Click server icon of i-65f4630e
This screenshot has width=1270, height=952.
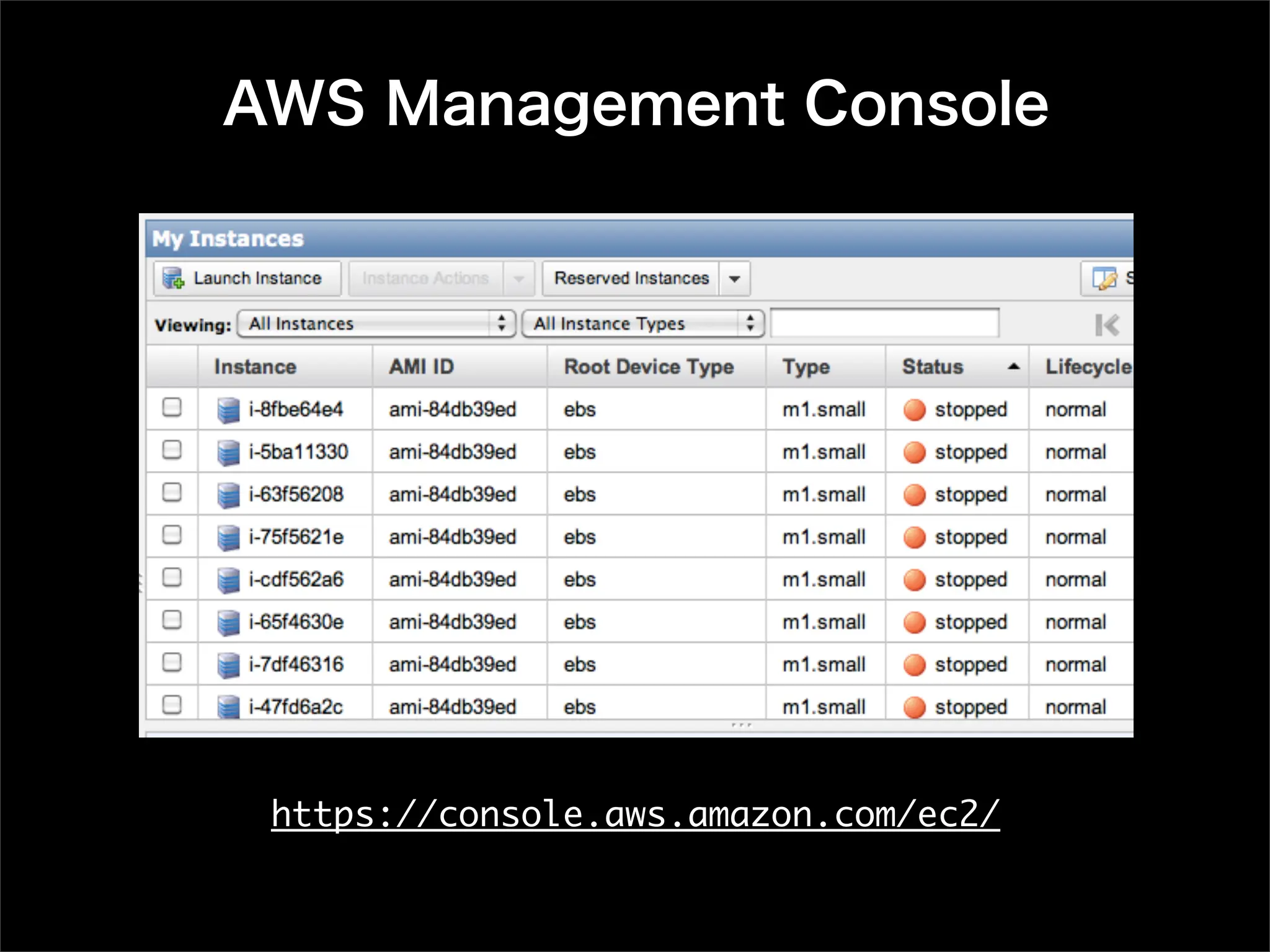tap(228, 622)
